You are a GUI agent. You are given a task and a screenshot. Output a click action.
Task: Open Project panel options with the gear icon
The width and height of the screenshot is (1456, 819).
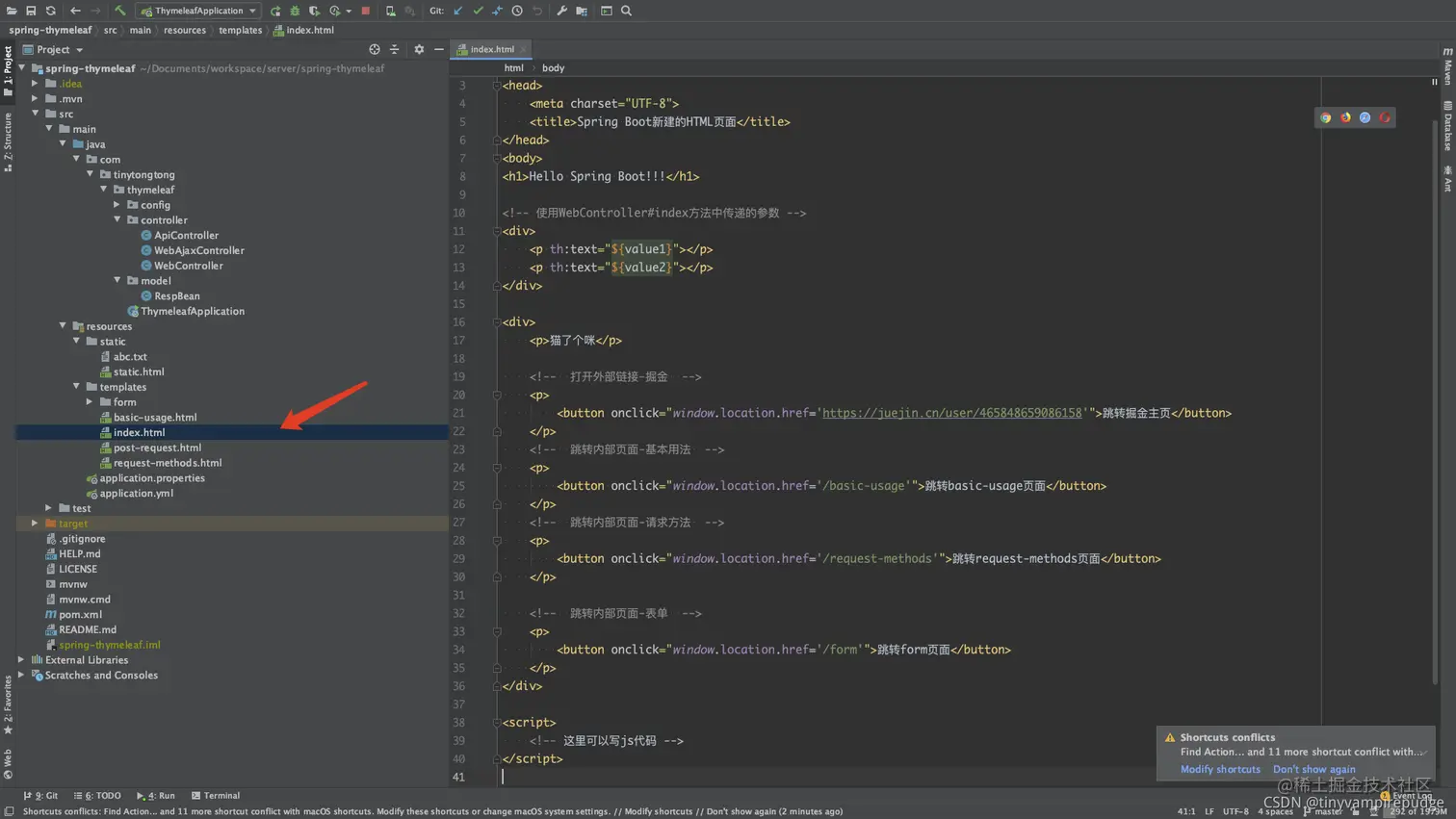tap(419, 49)
